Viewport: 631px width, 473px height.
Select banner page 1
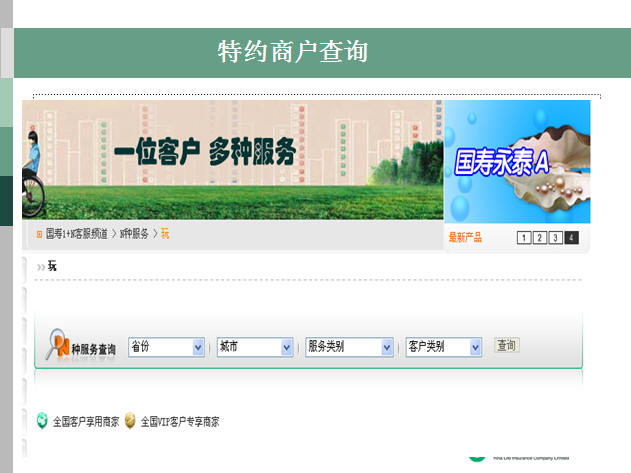click(524, 238)
